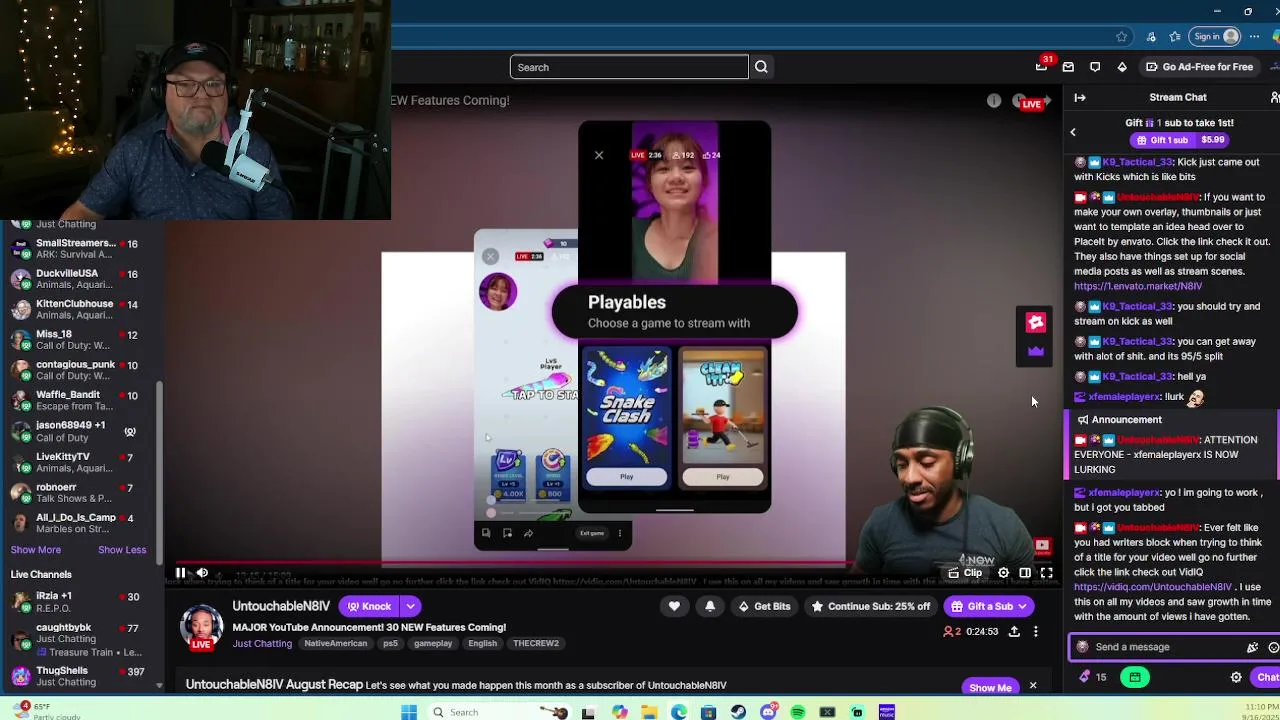This screenshot has height=720, width=1280.
Task: Select the NativeAmerican tag
Action: point(335,643)
